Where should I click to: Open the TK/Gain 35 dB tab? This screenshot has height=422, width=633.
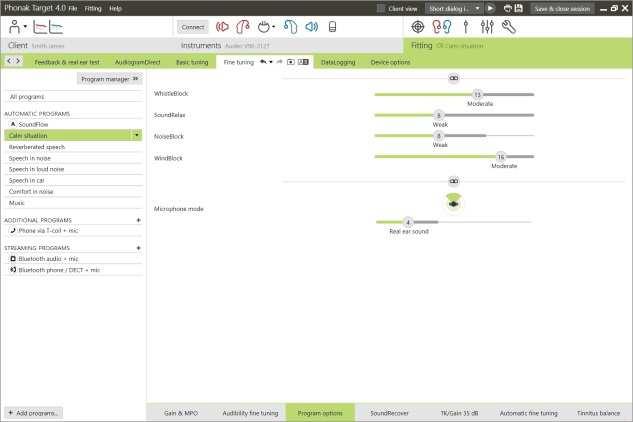pos(459,413)
